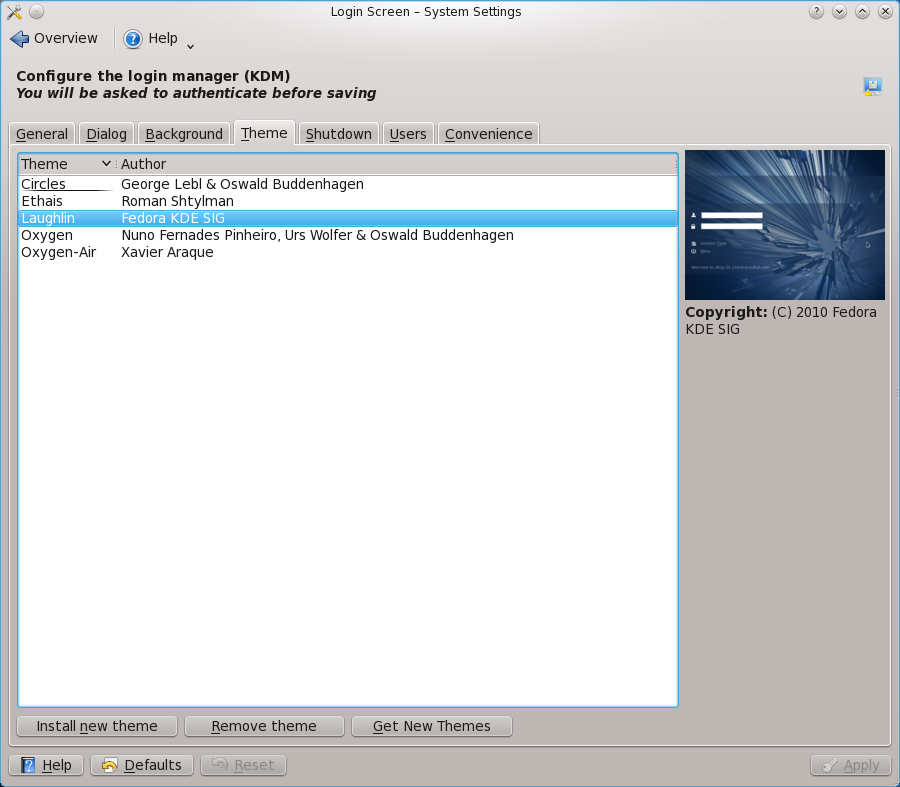The height and width of the screenshot is (787, 900).
Task: Sort list by Theme column header
Action: pos(67,164)
